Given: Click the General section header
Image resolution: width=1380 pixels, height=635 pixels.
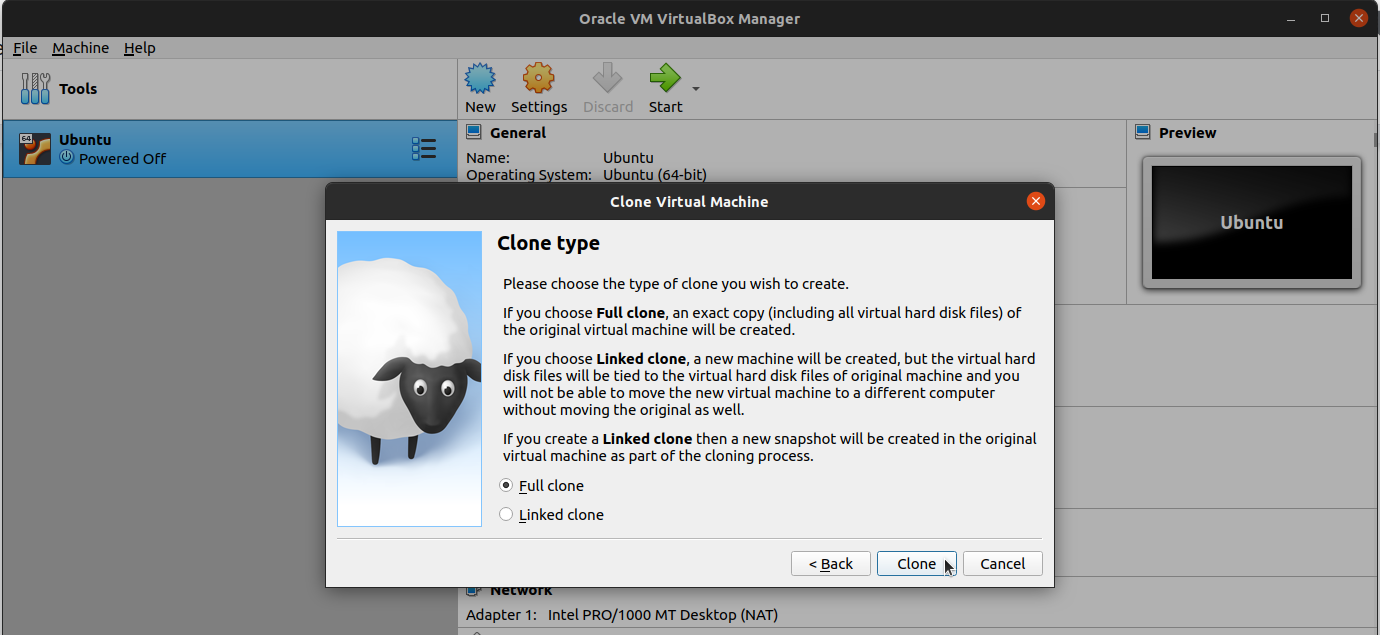Looking at the screenshot, I should click(x=518, y=132).
